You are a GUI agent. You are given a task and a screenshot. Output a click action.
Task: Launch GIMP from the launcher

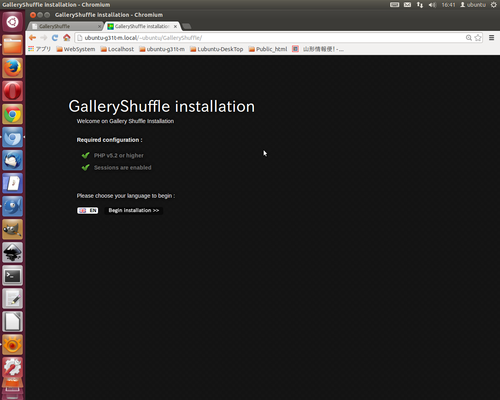click(13, 229)
